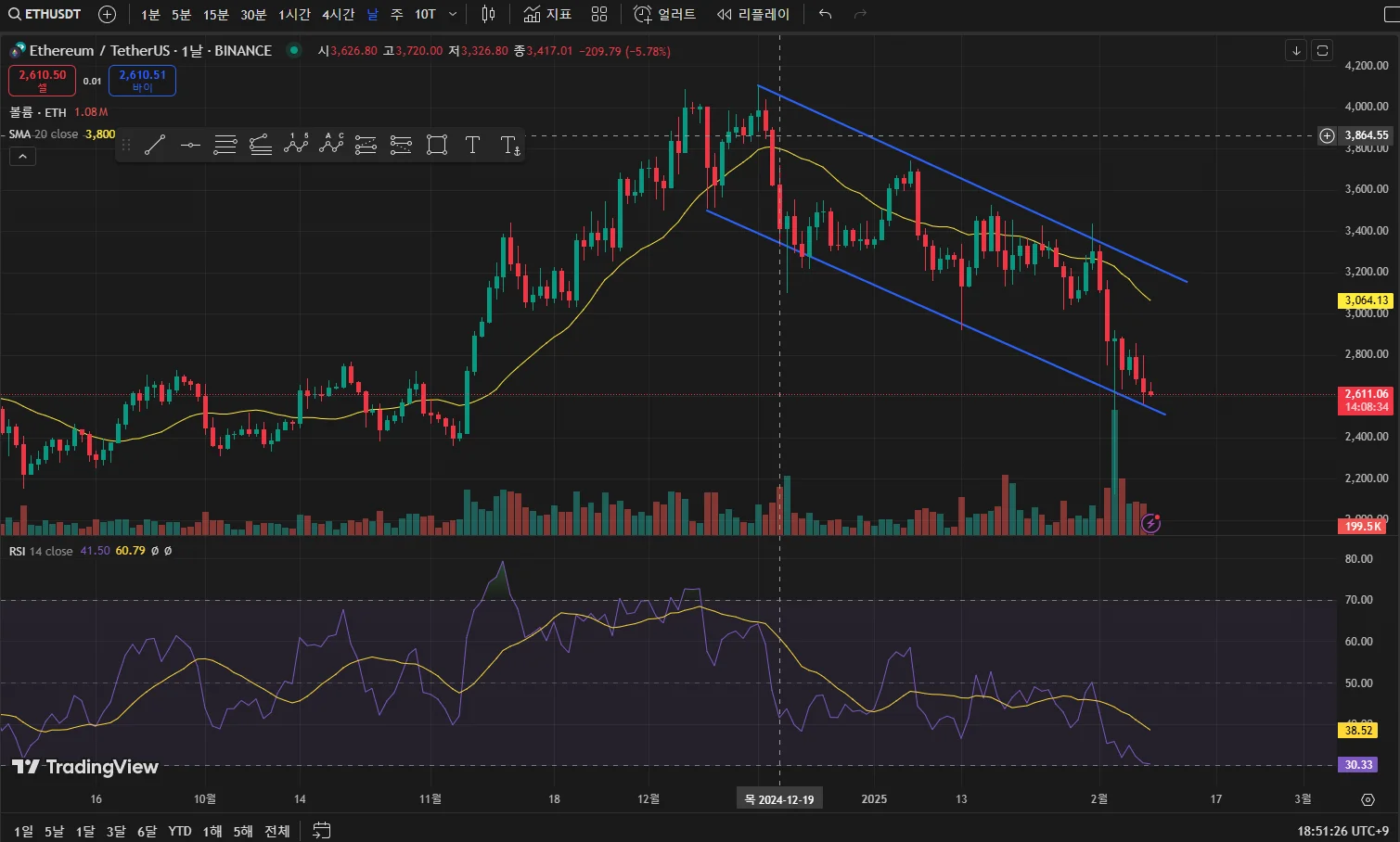Choose the 1시간 timeframe
Image resolution: width=1400 pixels, height=842 pixels.
click(x=294, y=14)
